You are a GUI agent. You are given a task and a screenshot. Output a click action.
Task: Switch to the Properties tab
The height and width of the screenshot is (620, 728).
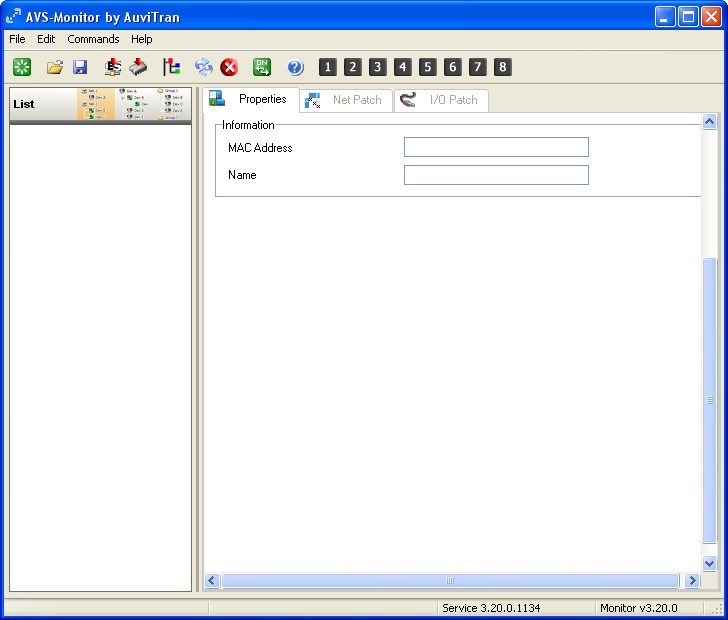point(251,99)
